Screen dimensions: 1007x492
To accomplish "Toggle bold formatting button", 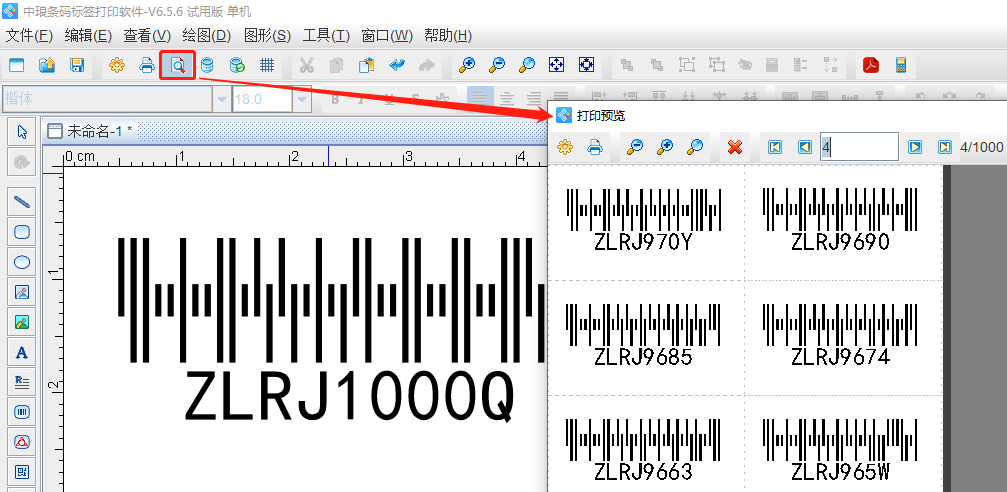I will 335,99.
